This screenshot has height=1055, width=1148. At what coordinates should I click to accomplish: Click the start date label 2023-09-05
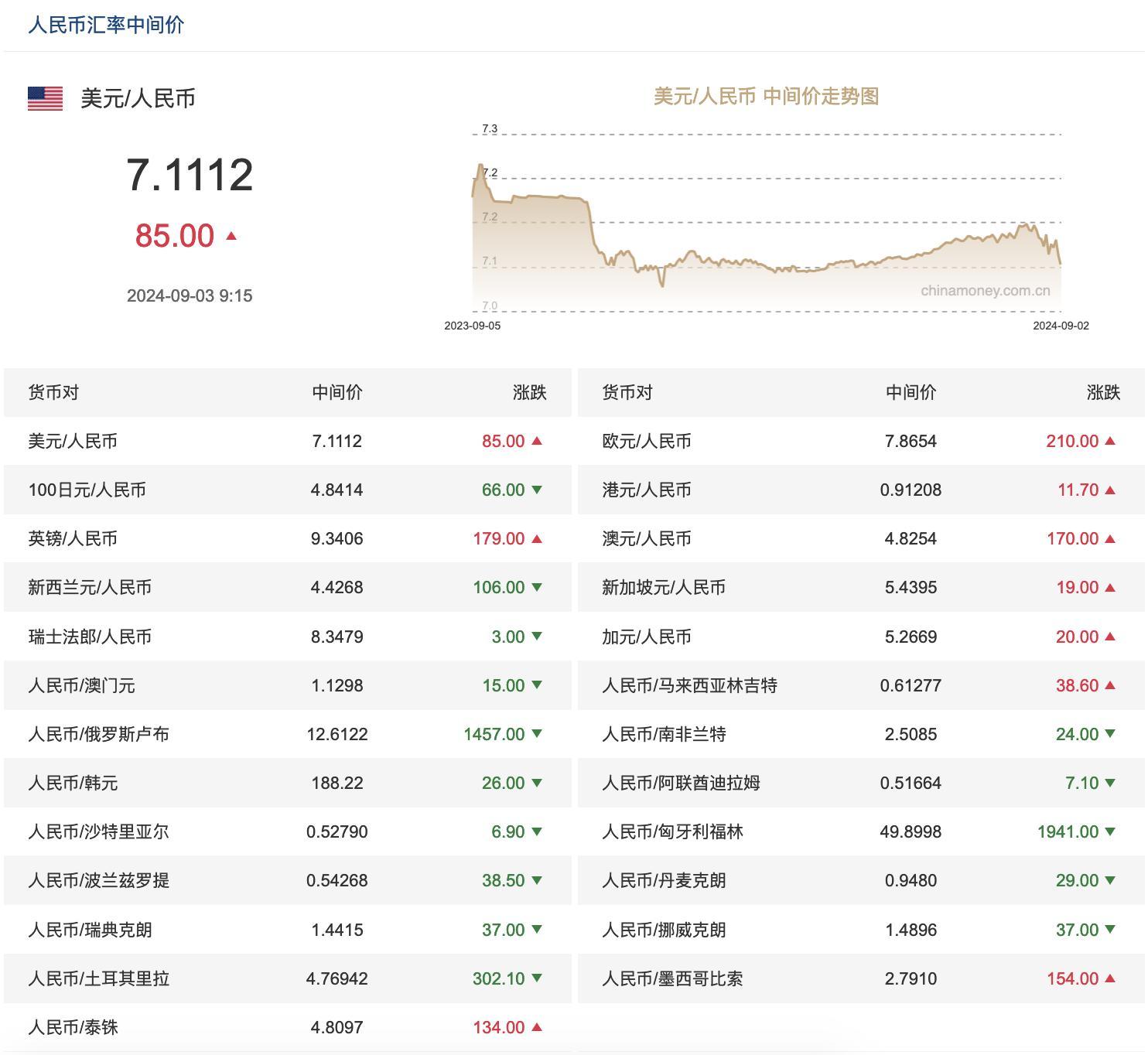coord(472,326)
